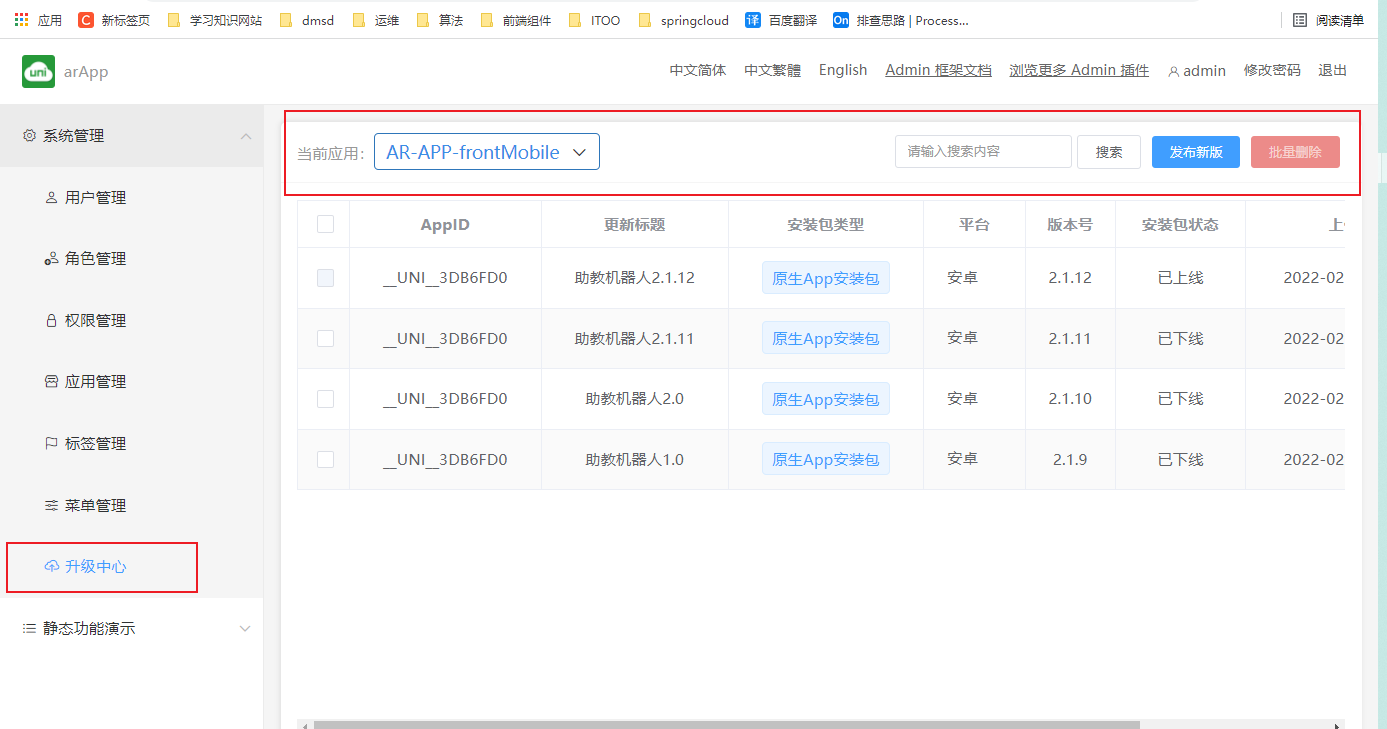Click the 已上线 status cell

coord(1180,278)
